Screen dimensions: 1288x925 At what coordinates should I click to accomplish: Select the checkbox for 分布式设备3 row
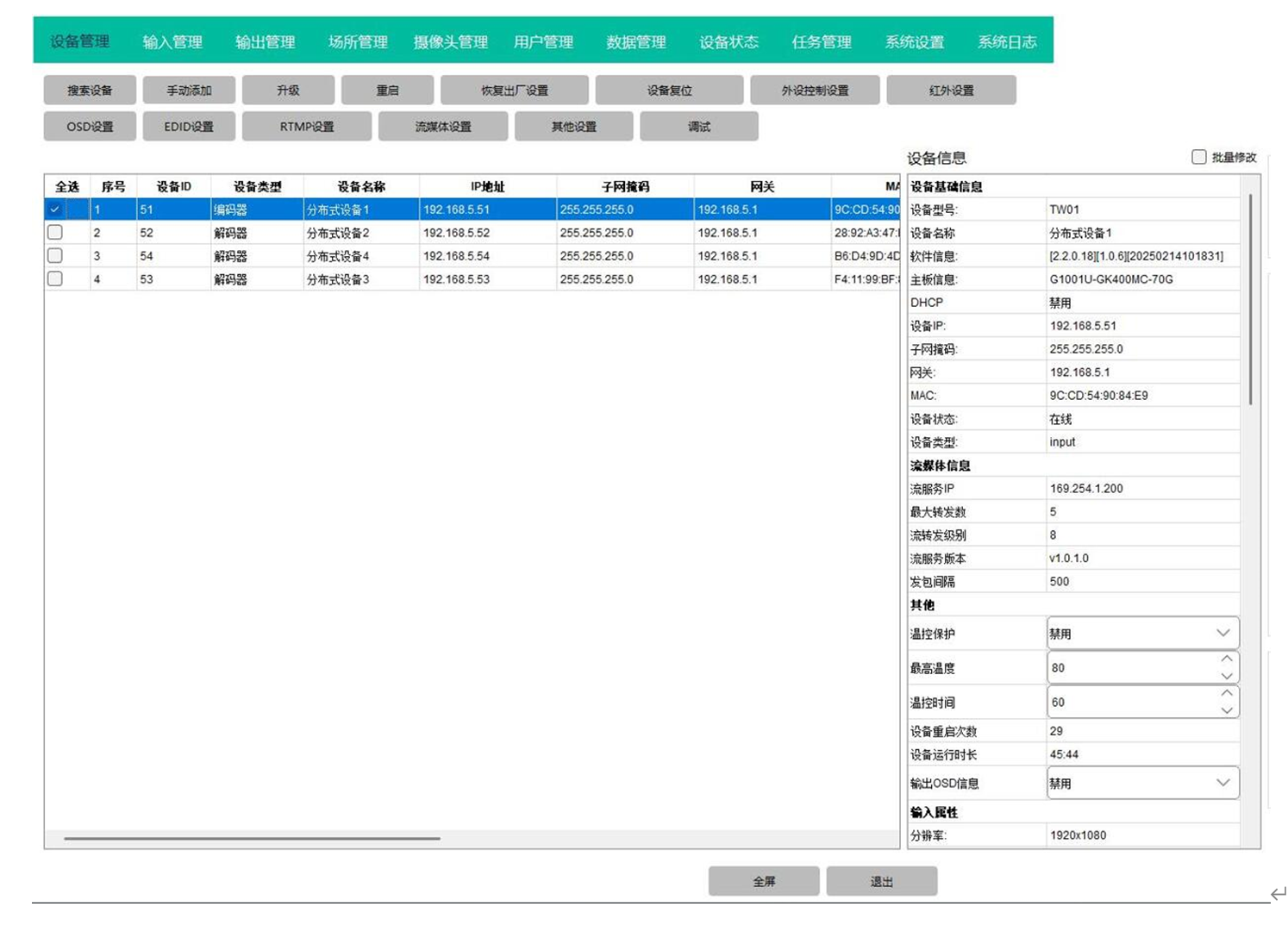coord(55,279)
